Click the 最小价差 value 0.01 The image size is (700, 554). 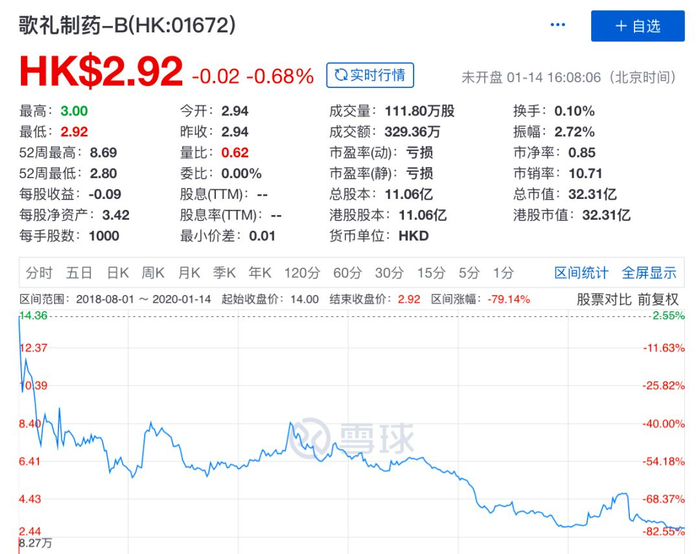pos(262,236)
